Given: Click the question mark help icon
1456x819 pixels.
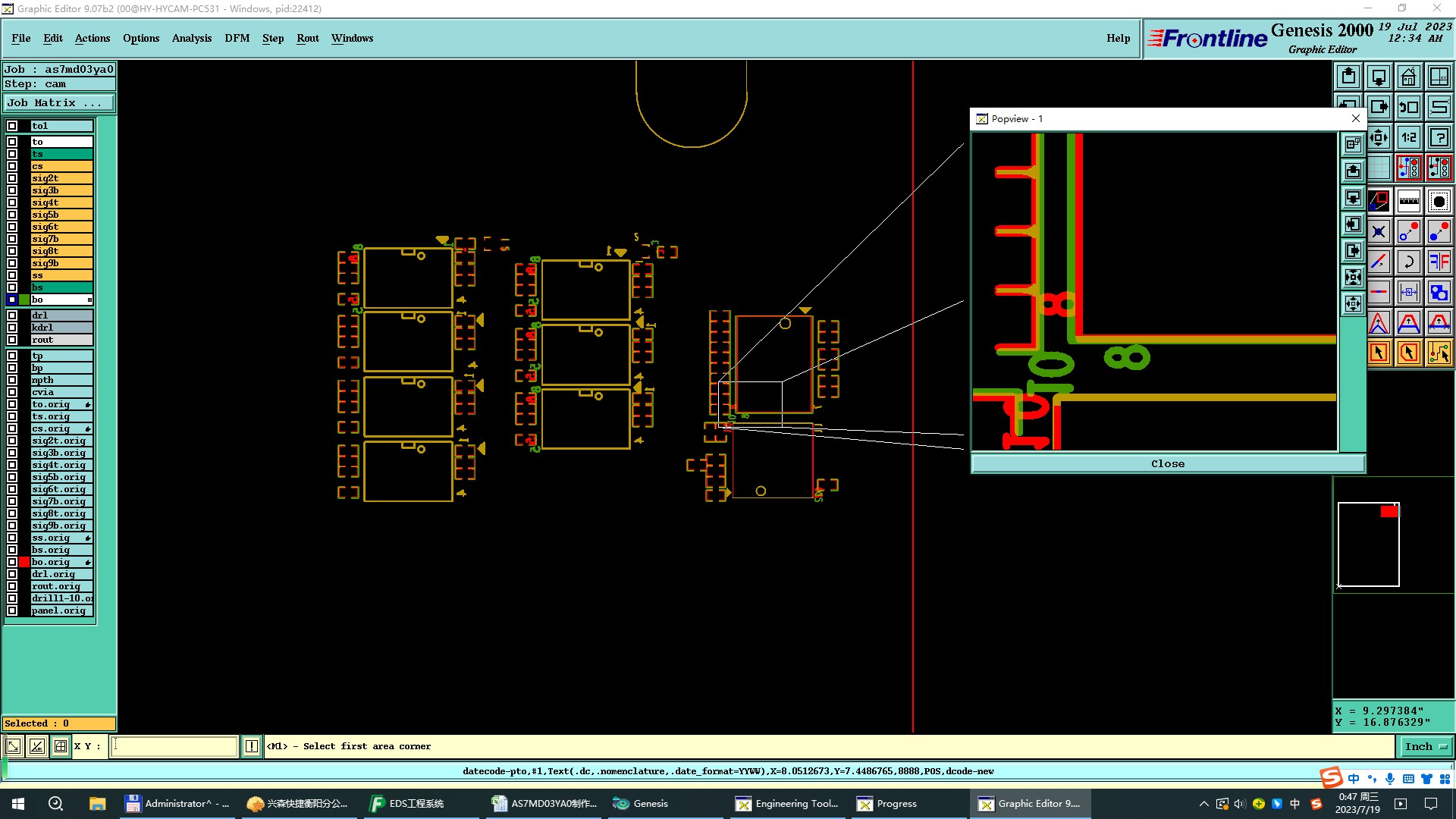Looking at the screenshot, I should point(1439,138).
